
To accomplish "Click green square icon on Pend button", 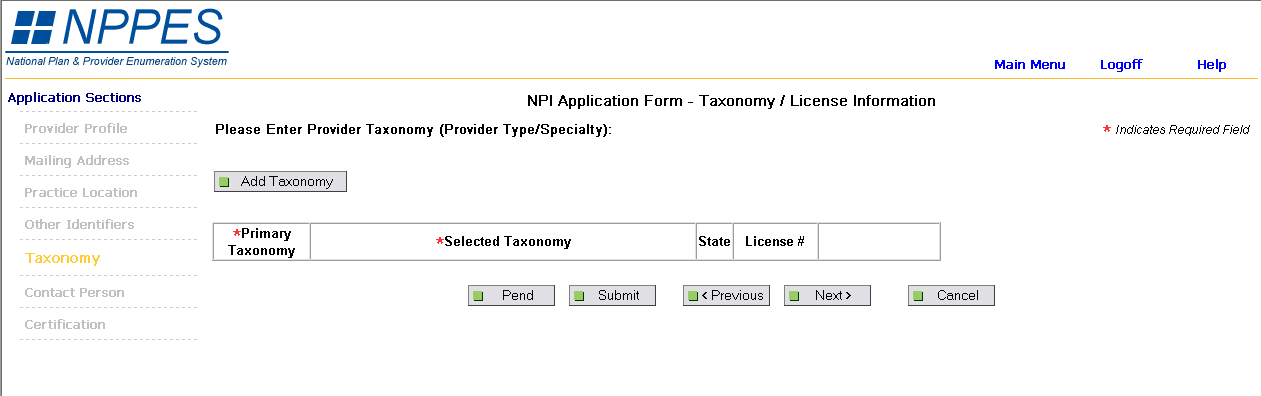I will point(479,296).
